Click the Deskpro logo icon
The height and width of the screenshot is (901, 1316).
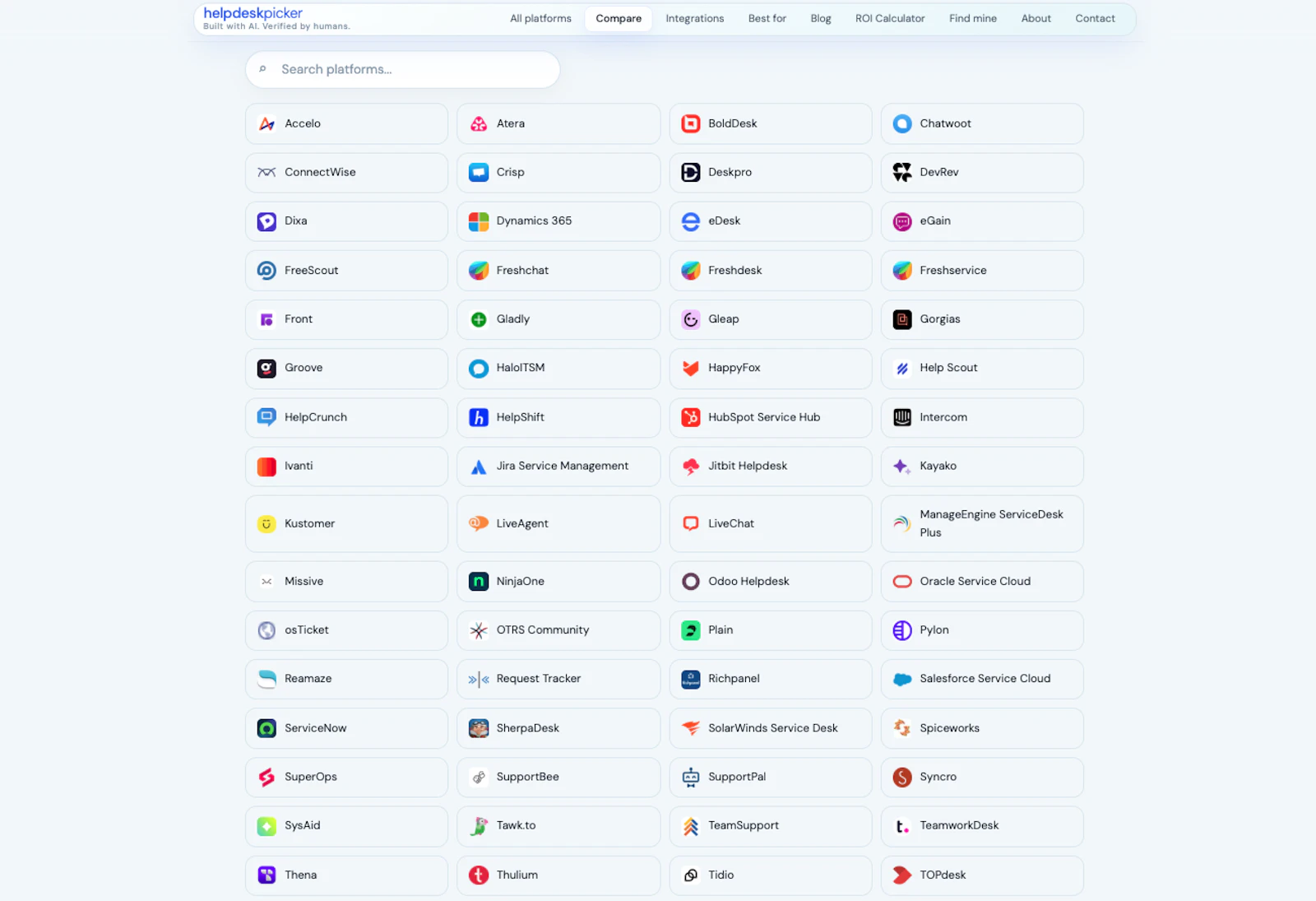[691, 172]
